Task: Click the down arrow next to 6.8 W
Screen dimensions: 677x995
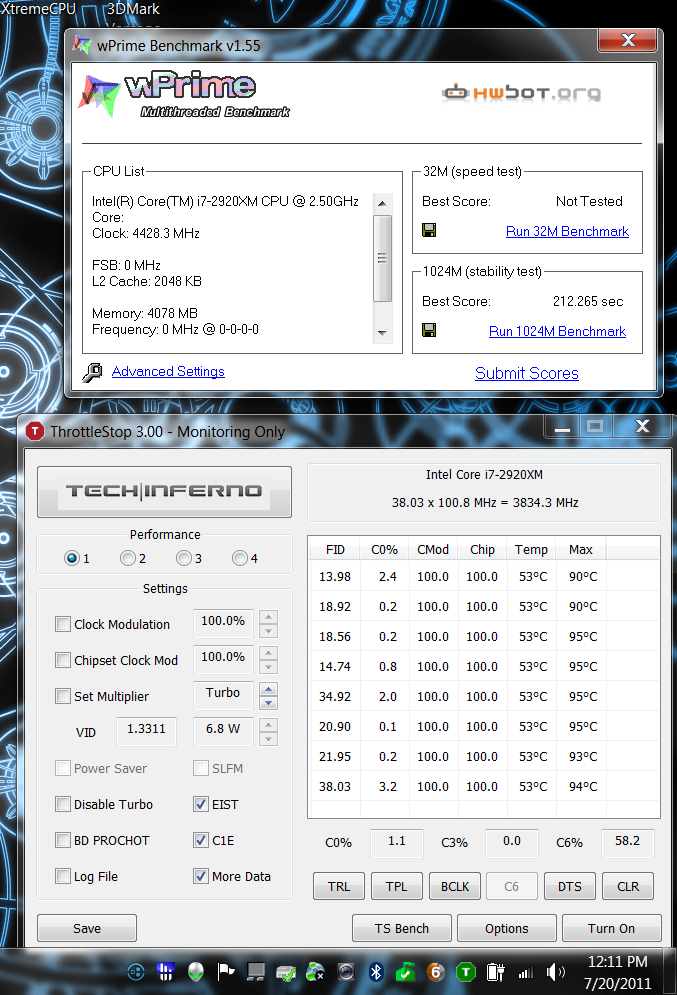Action: point(268,739)
